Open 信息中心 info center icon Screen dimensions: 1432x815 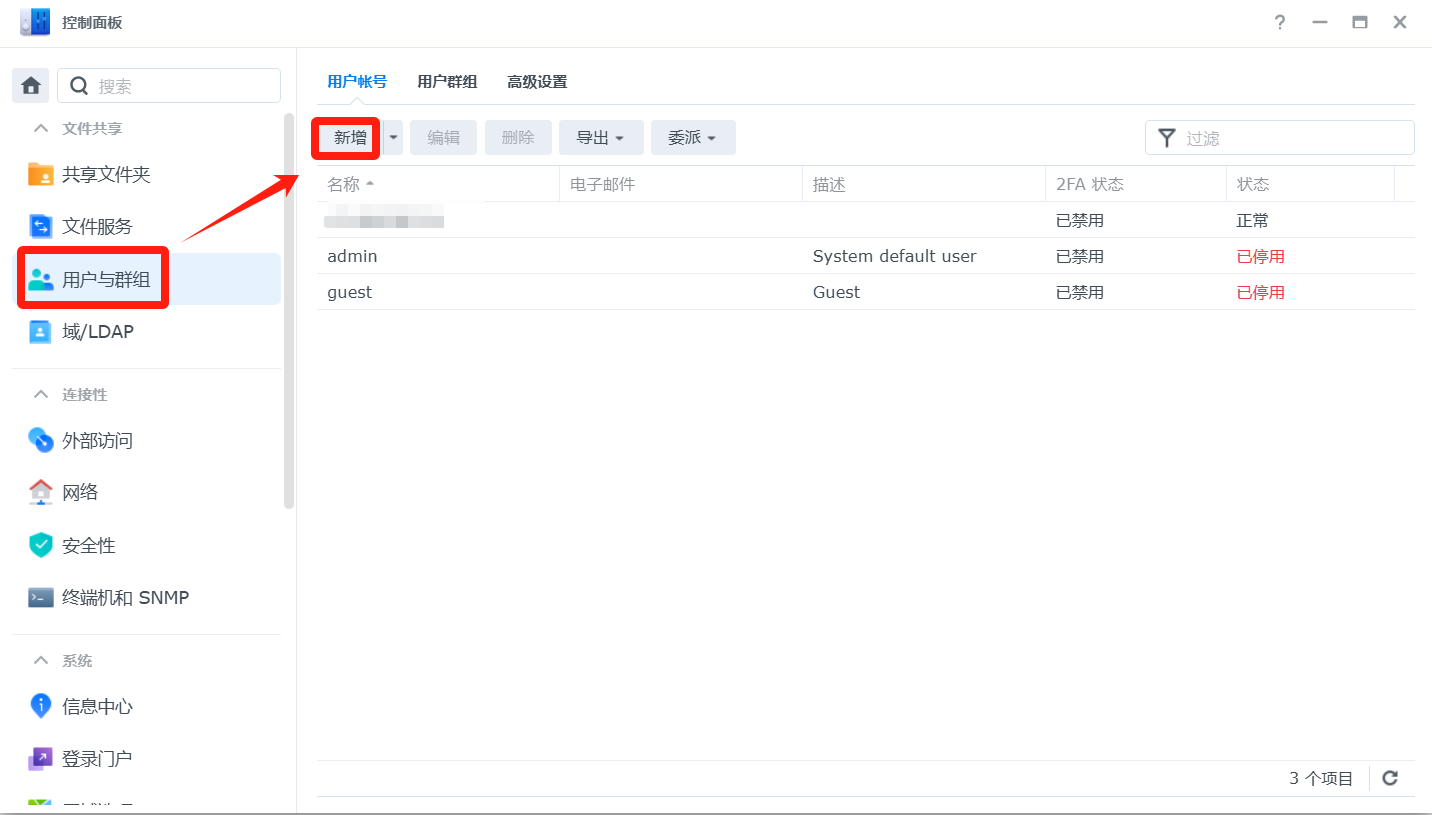tap(41, 706)
